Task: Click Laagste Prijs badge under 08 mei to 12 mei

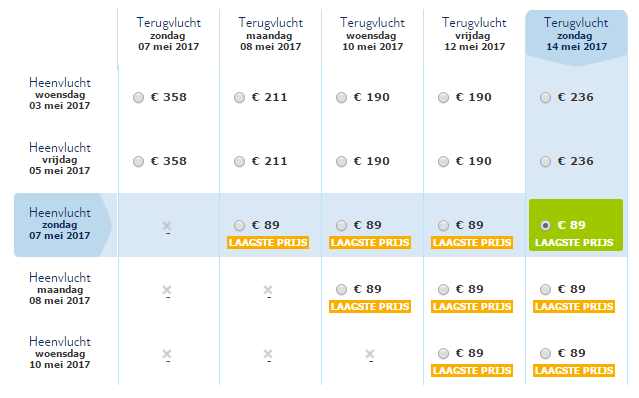Action: [x=472, y=307]
